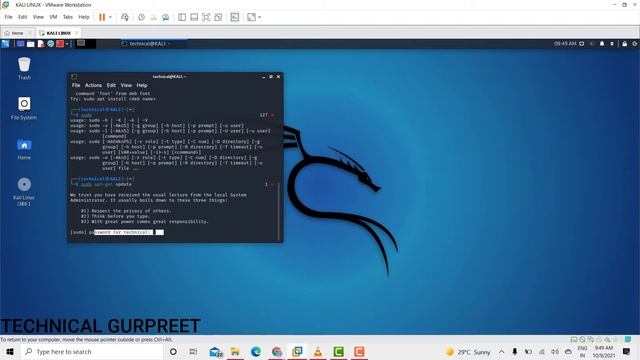
Task: Open file manager in Kali panel
Action: click(x=31, y=44)
